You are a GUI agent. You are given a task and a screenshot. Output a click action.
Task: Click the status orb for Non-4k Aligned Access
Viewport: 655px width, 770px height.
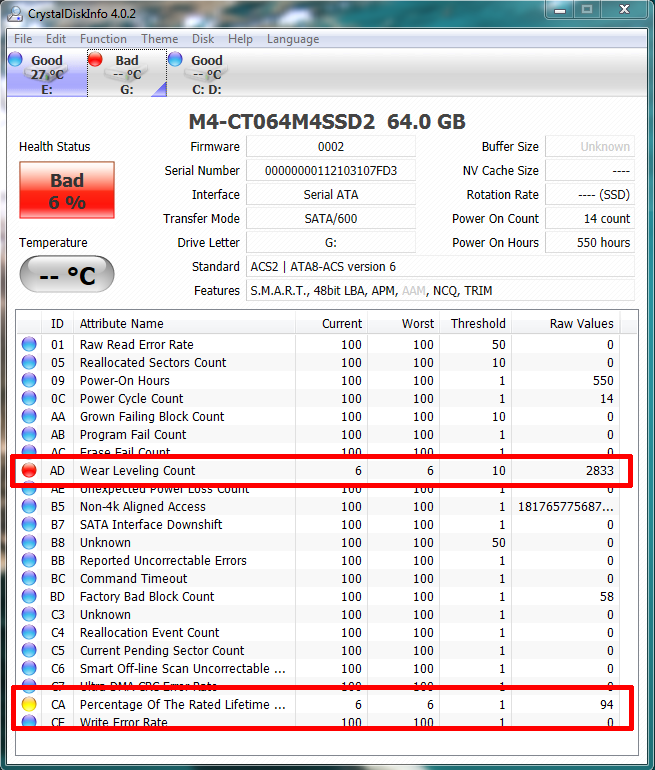29,506
